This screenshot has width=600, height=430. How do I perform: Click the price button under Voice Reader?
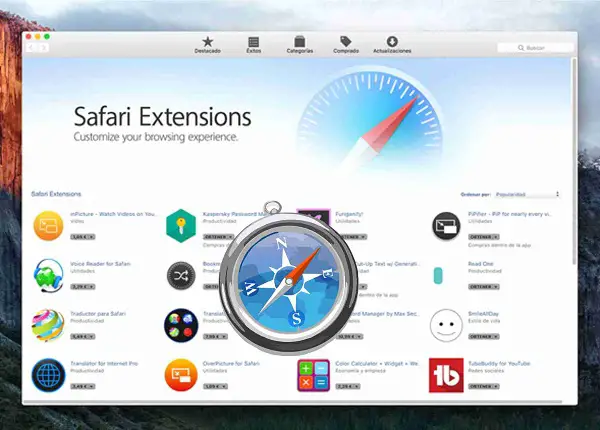pyautogui.click(x=83, y=287)
